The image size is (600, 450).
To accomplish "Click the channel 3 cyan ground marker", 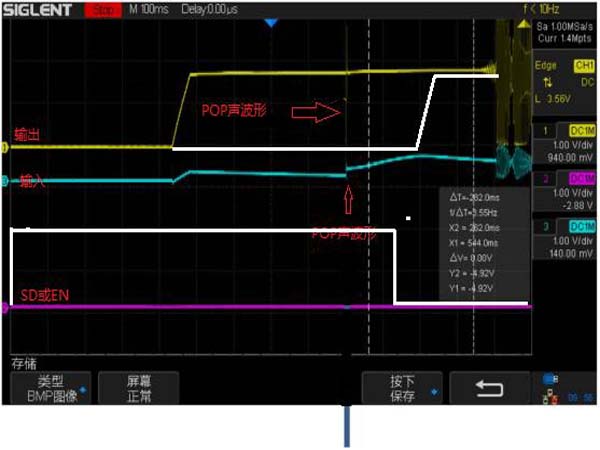I will pyautogui.click(x=5, y=181).
